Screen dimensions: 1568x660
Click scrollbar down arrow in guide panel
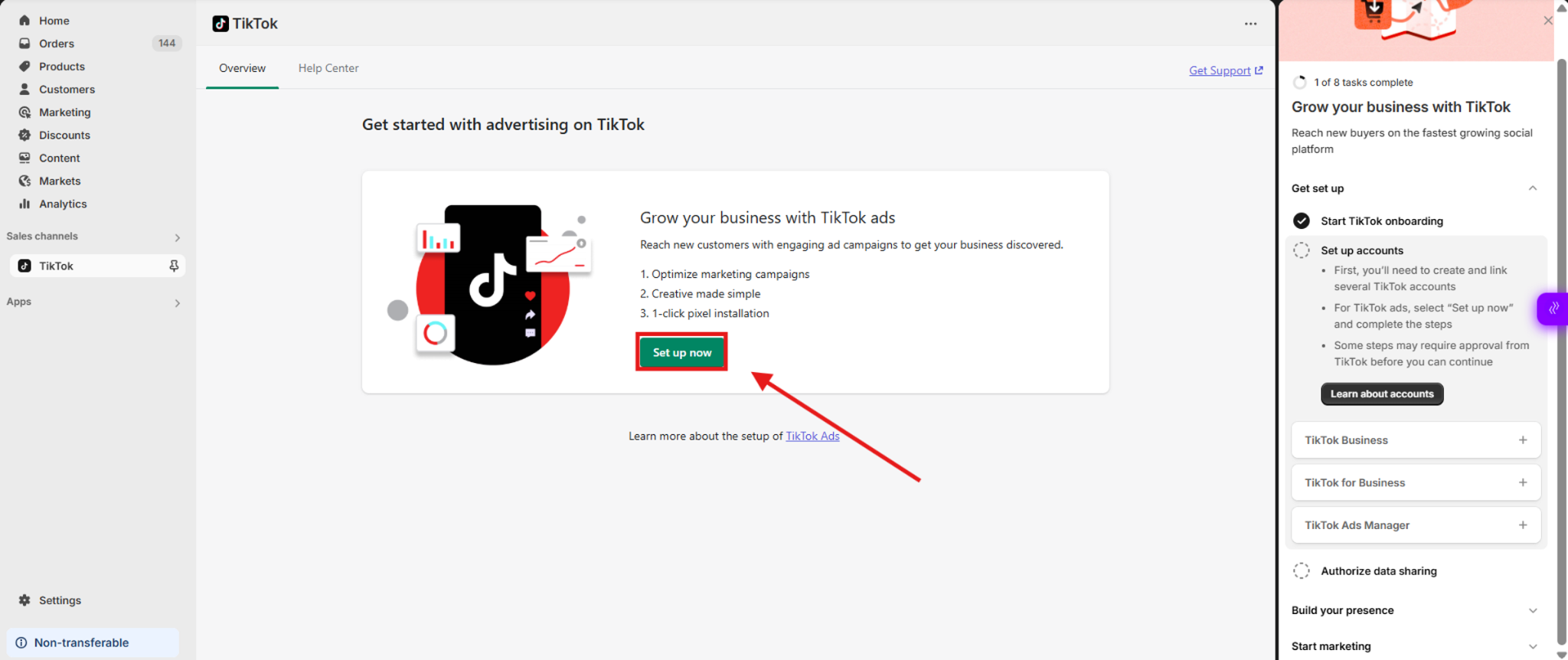point(1562,655)
